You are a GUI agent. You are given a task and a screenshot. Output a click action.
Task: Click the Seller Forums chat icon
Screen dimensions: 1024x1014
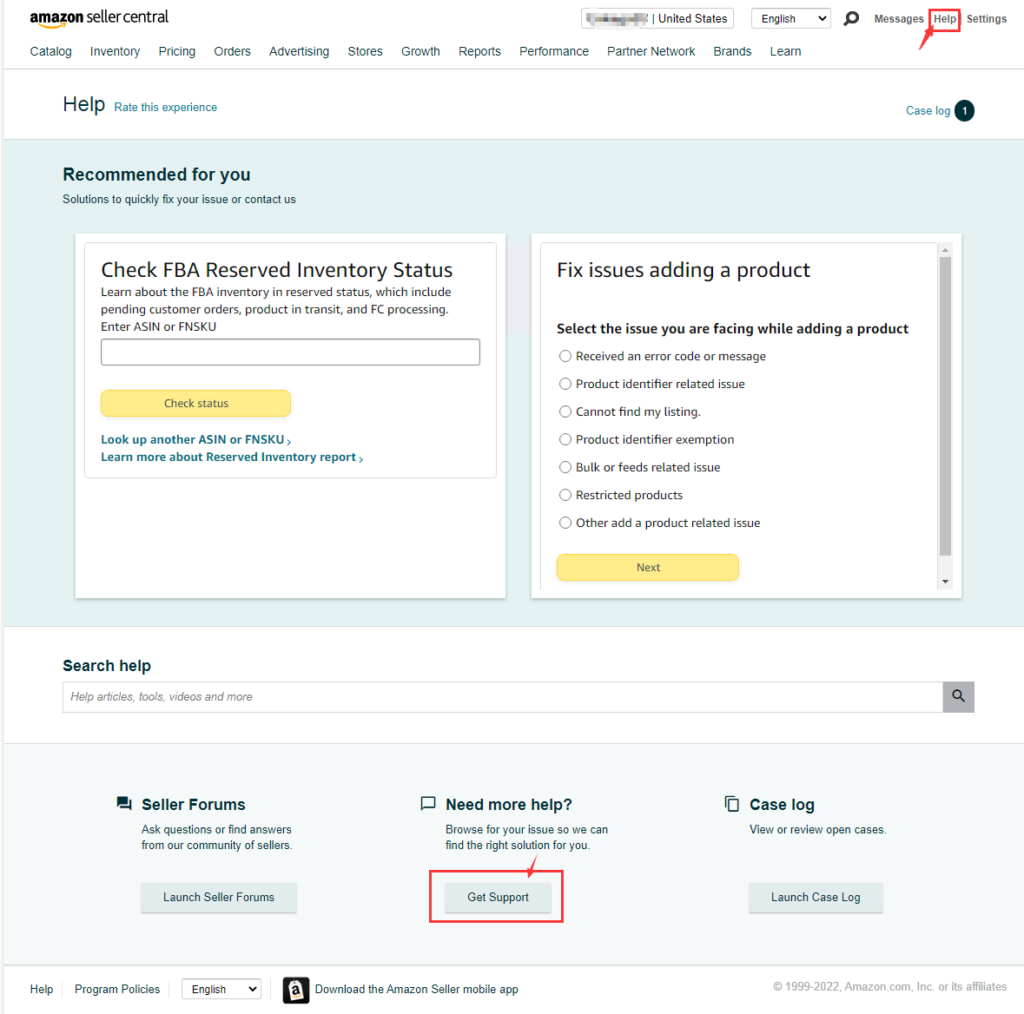pyautogui.click(x=124, y=804)
